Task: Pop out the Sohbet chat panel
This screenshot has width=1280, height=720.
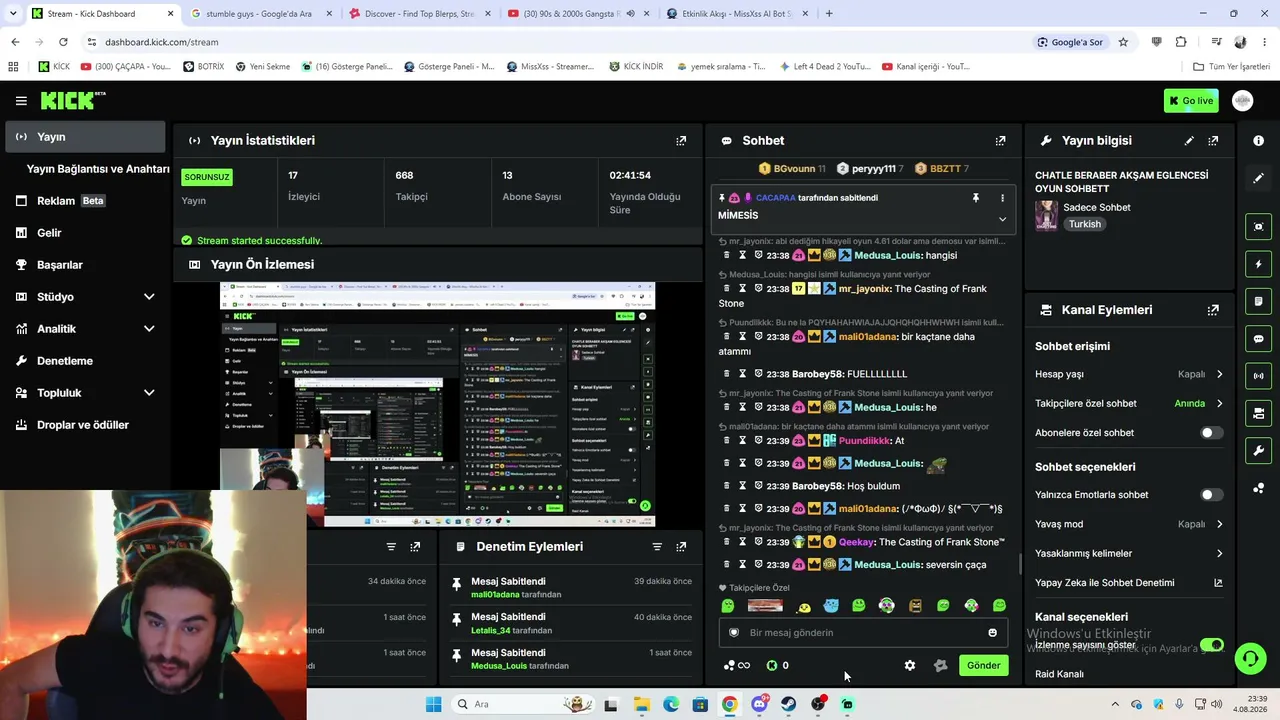Action: tap(1000, 141)
